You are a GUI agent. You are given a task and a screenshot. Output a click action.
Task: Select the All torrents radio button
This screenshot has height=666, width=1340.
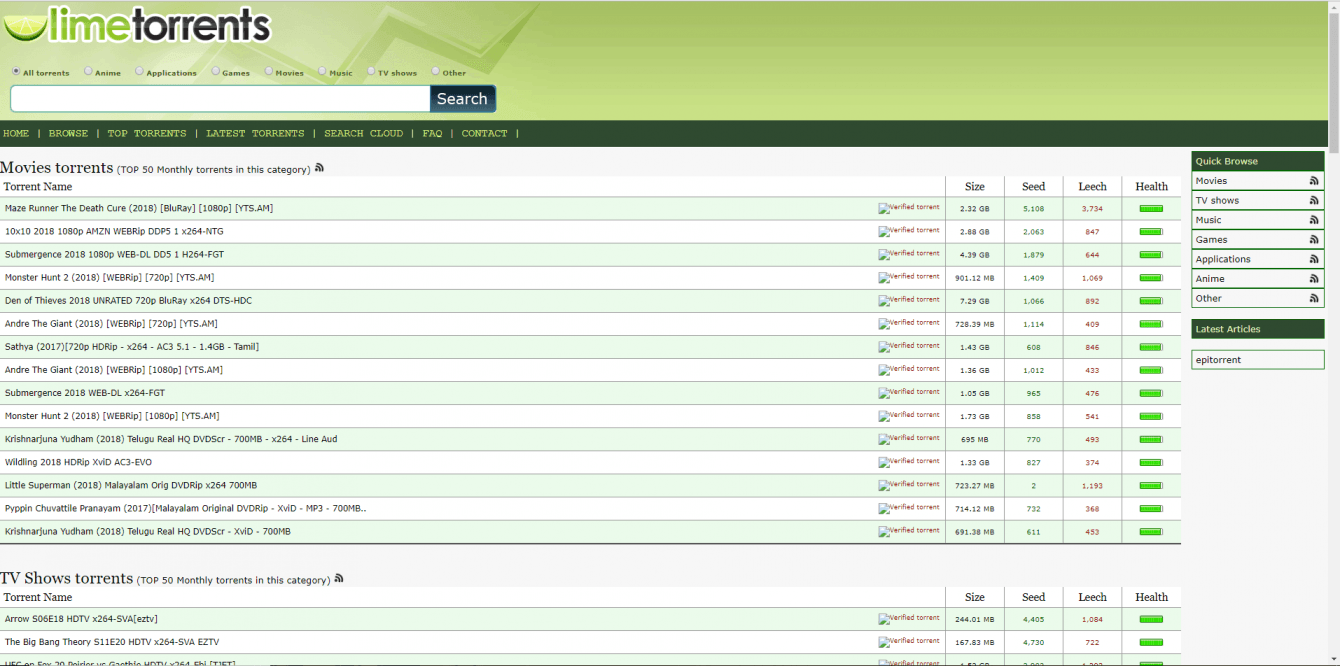(x=16, y=72)
